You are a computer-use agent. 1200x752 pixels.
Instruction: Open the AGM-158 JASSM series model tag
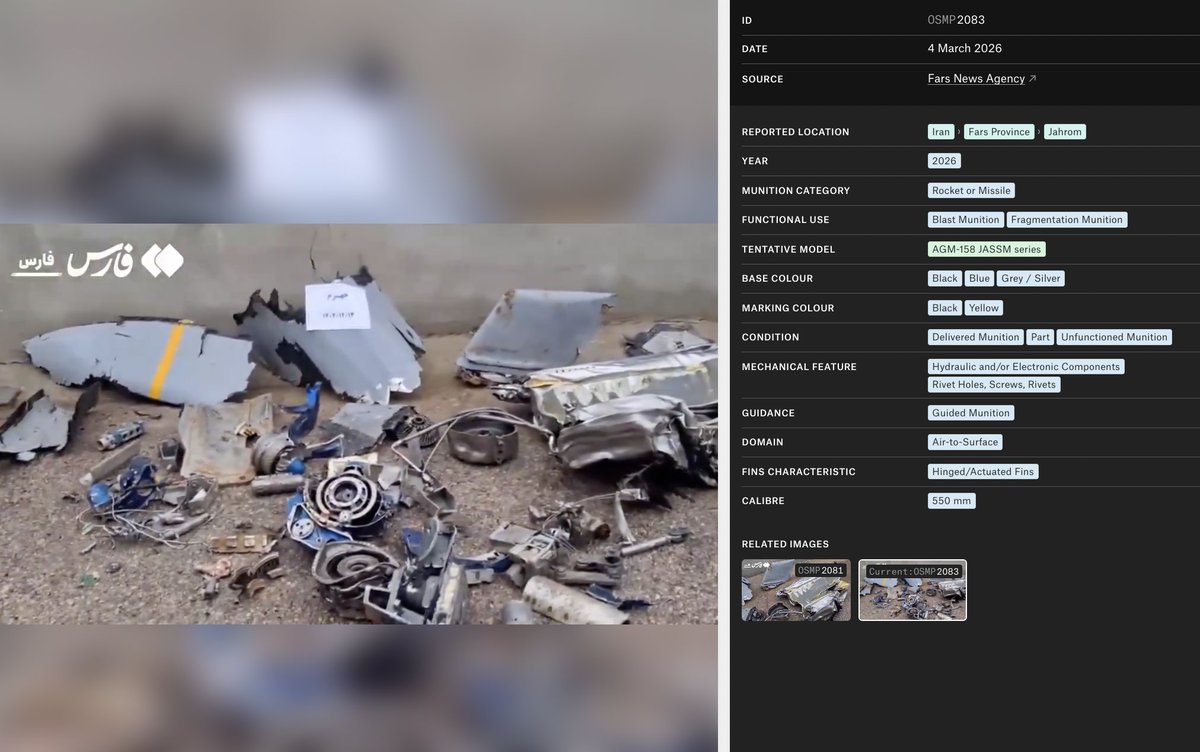pos(988,248)
